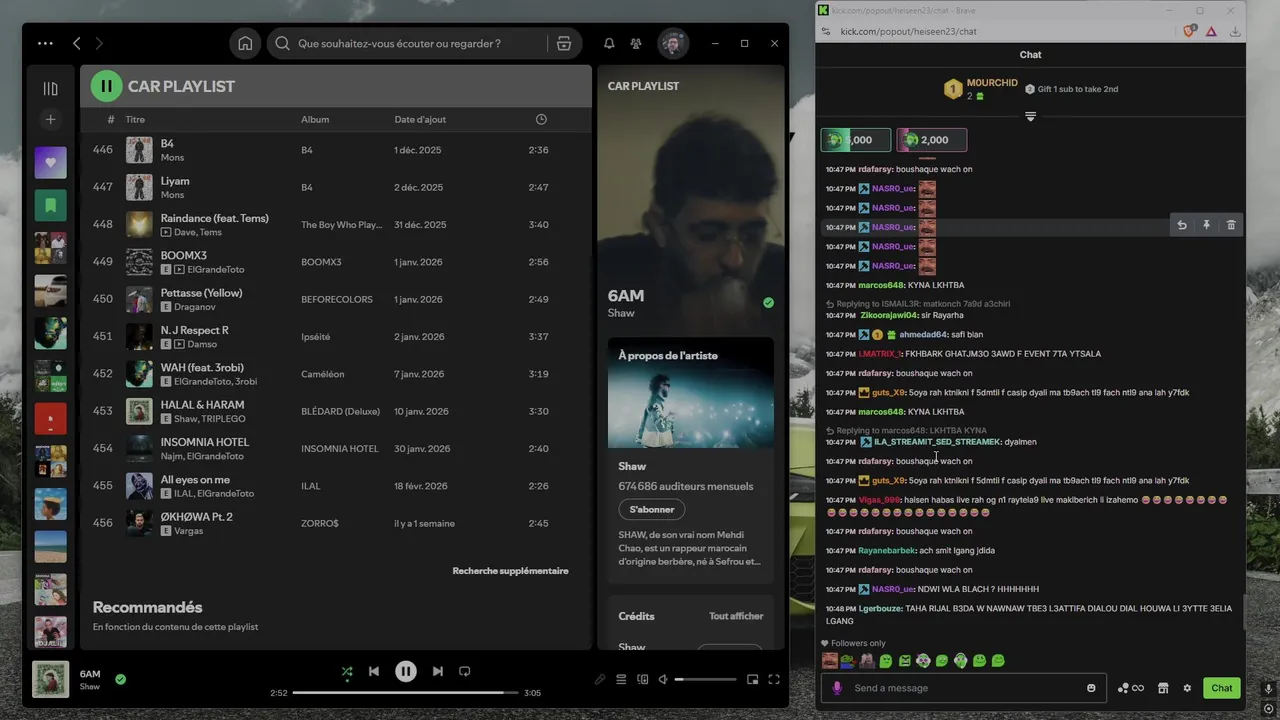The height and width of the screenshot is (720, 1280).
Task: Focus the Spotify search field
Action: coord(410,43)
